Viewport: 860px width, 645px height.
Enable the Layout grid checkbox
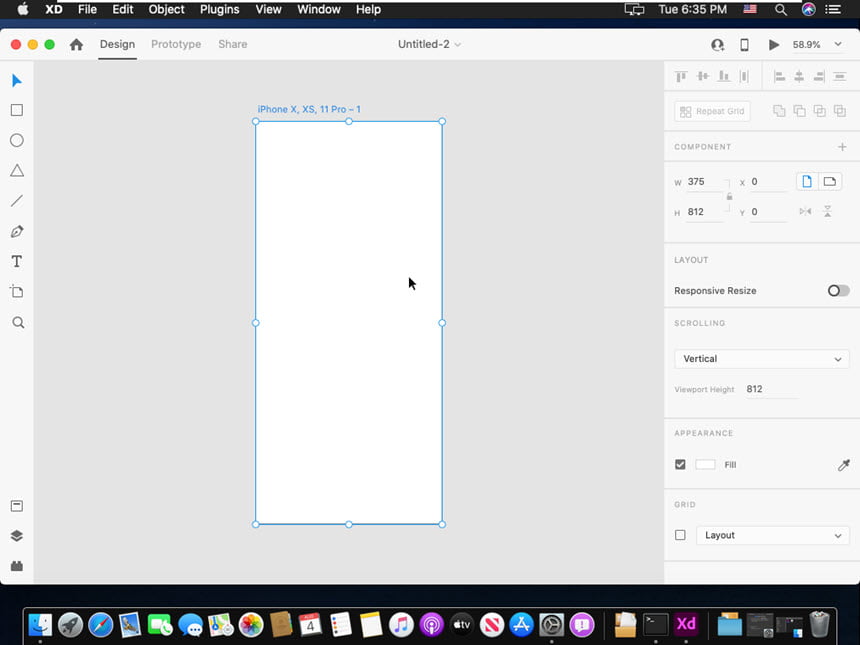(680, 535)
